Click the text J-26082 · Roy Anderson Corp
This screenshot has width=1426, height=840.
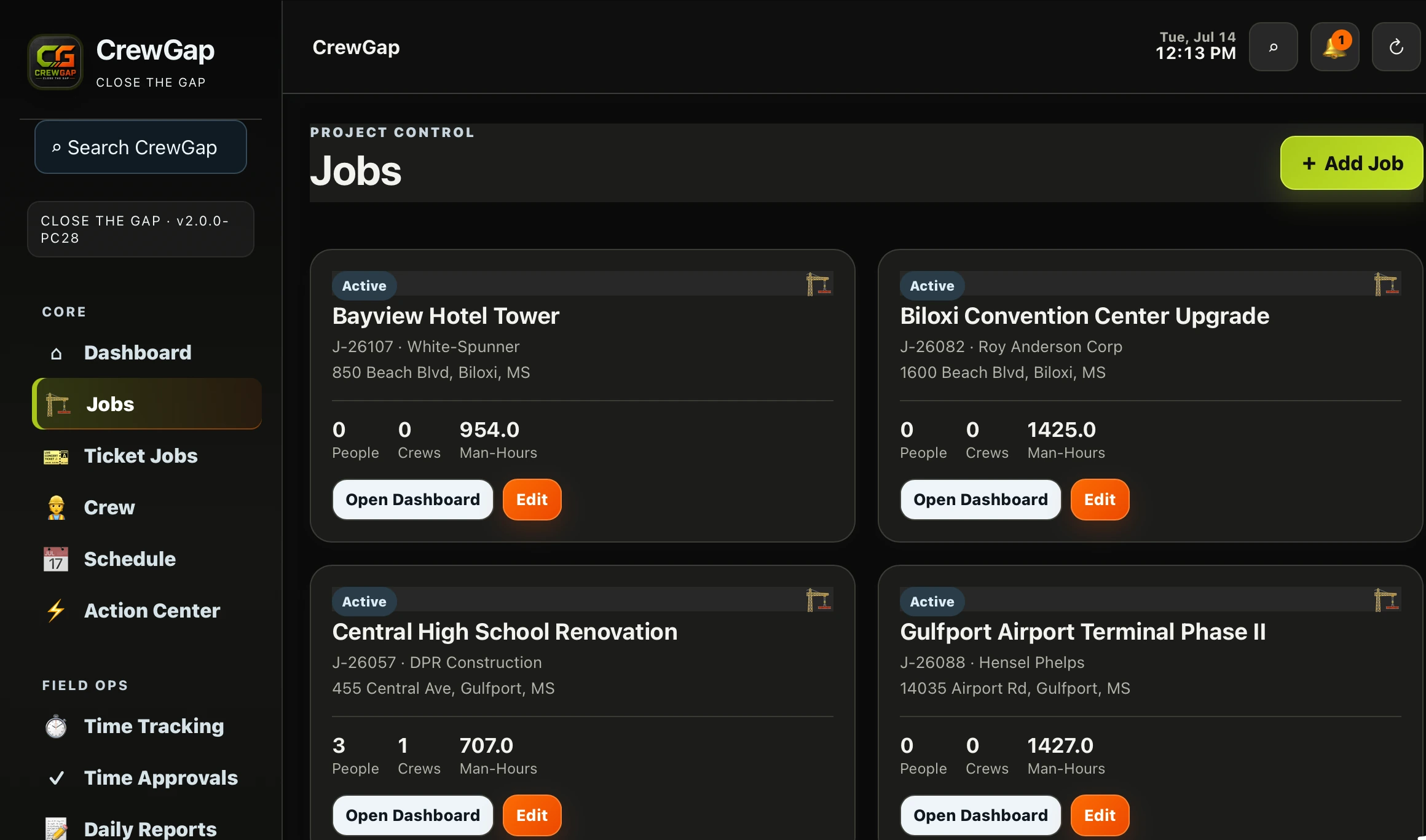[x=1011, y=347]
